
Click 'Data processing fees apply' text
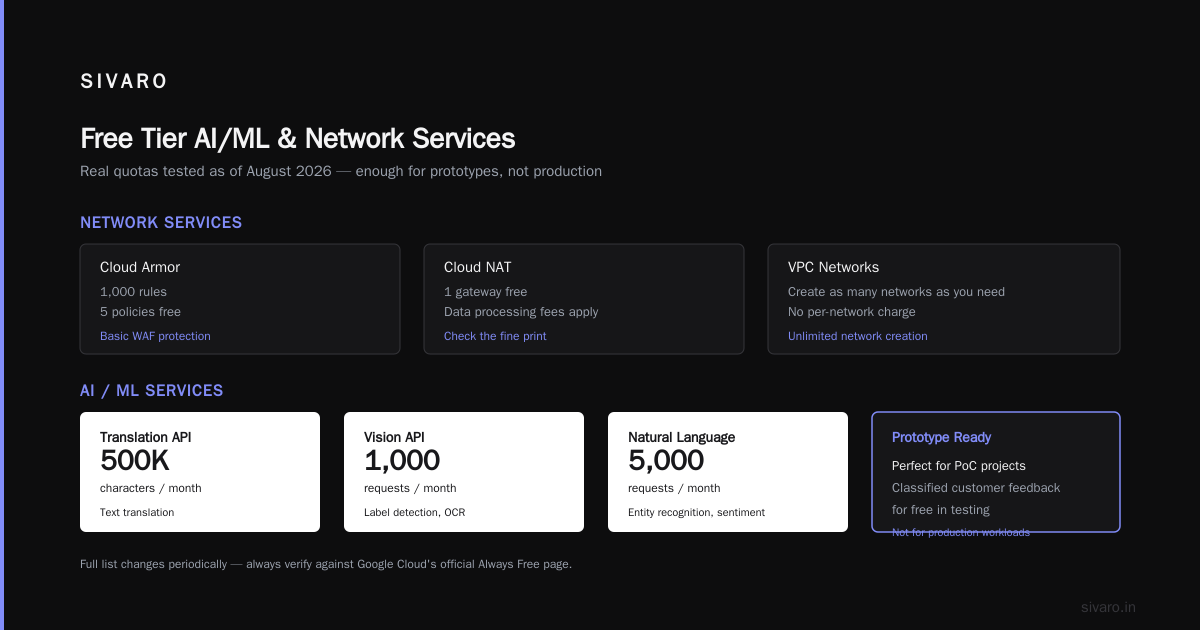521,312
